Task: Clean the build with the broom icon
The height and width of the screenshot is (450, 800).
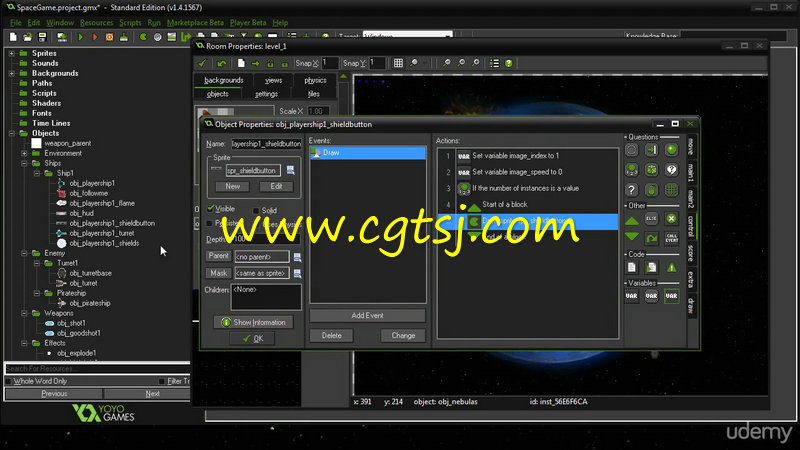Action: (x=123, y=37)
